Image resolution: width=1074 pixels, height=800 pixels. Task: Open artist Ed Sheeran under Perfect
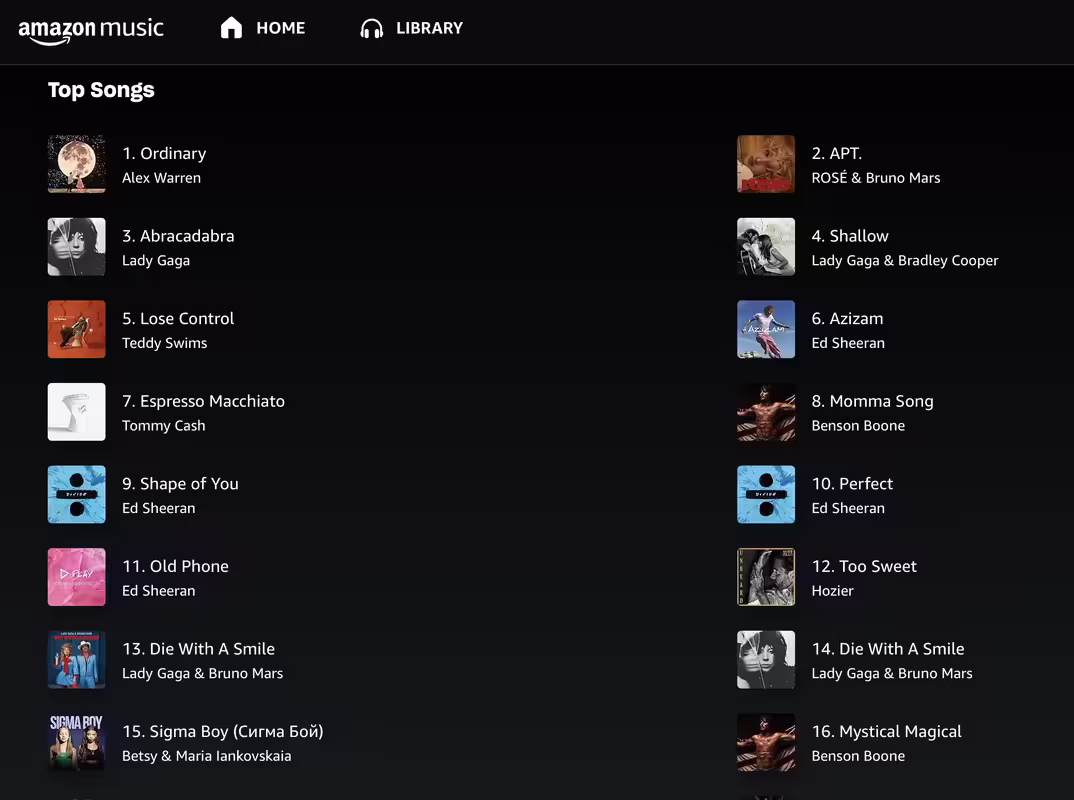848,508
